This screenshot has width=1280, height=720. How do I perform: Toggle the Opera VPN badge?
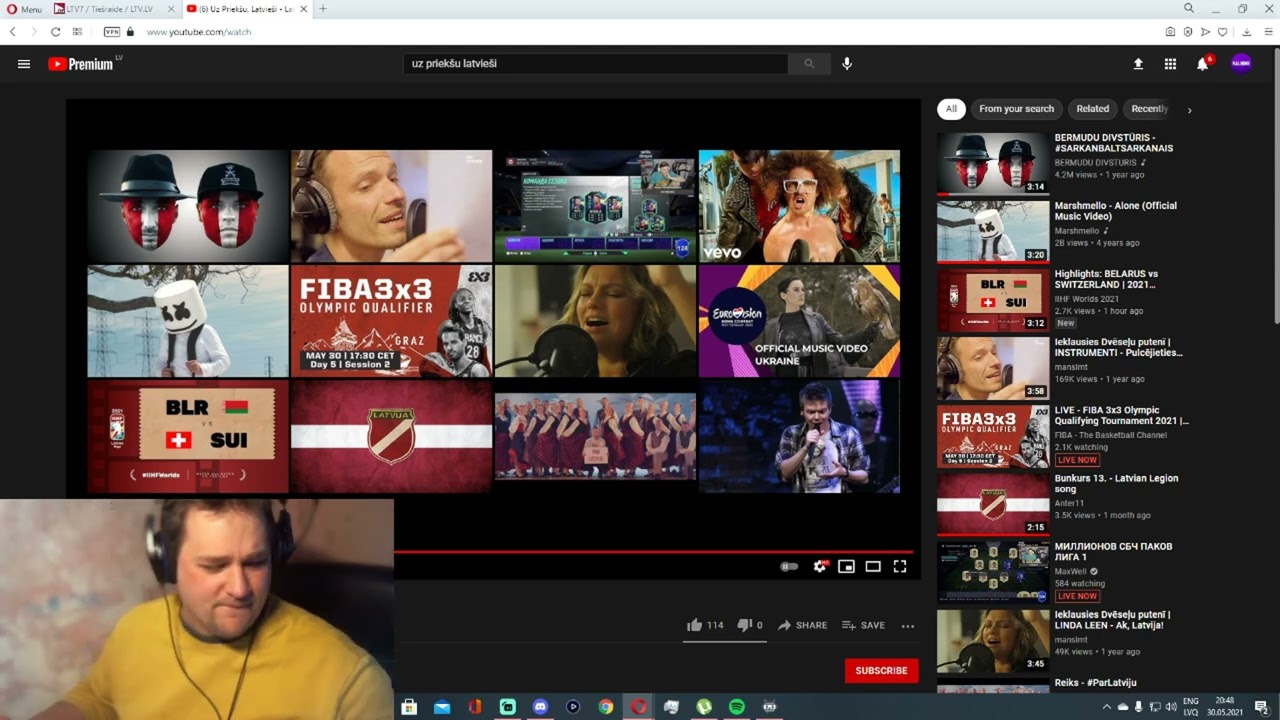[112, 32]
